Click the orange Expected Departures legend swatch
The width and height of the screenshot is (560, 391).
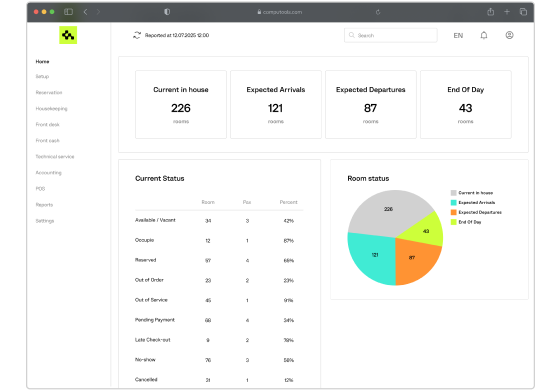[454, 212]
